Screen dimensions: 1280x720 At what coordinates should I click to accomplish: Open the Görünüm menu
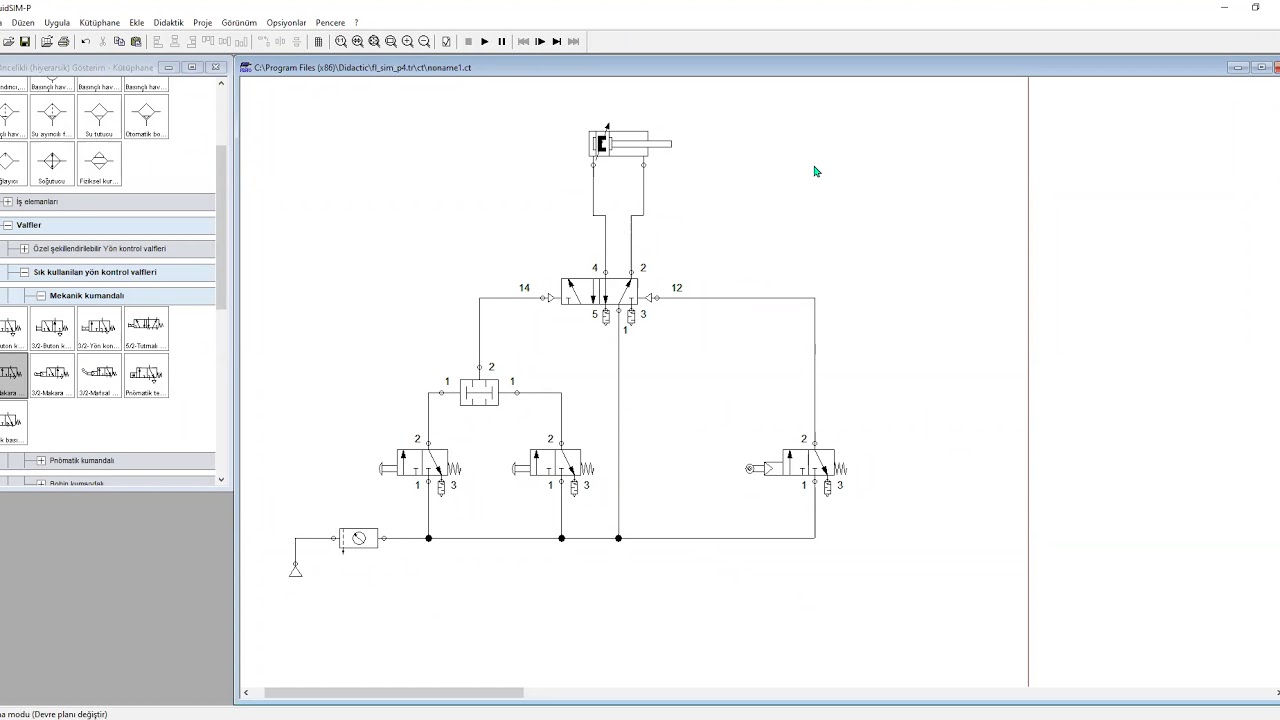point(239,22)
